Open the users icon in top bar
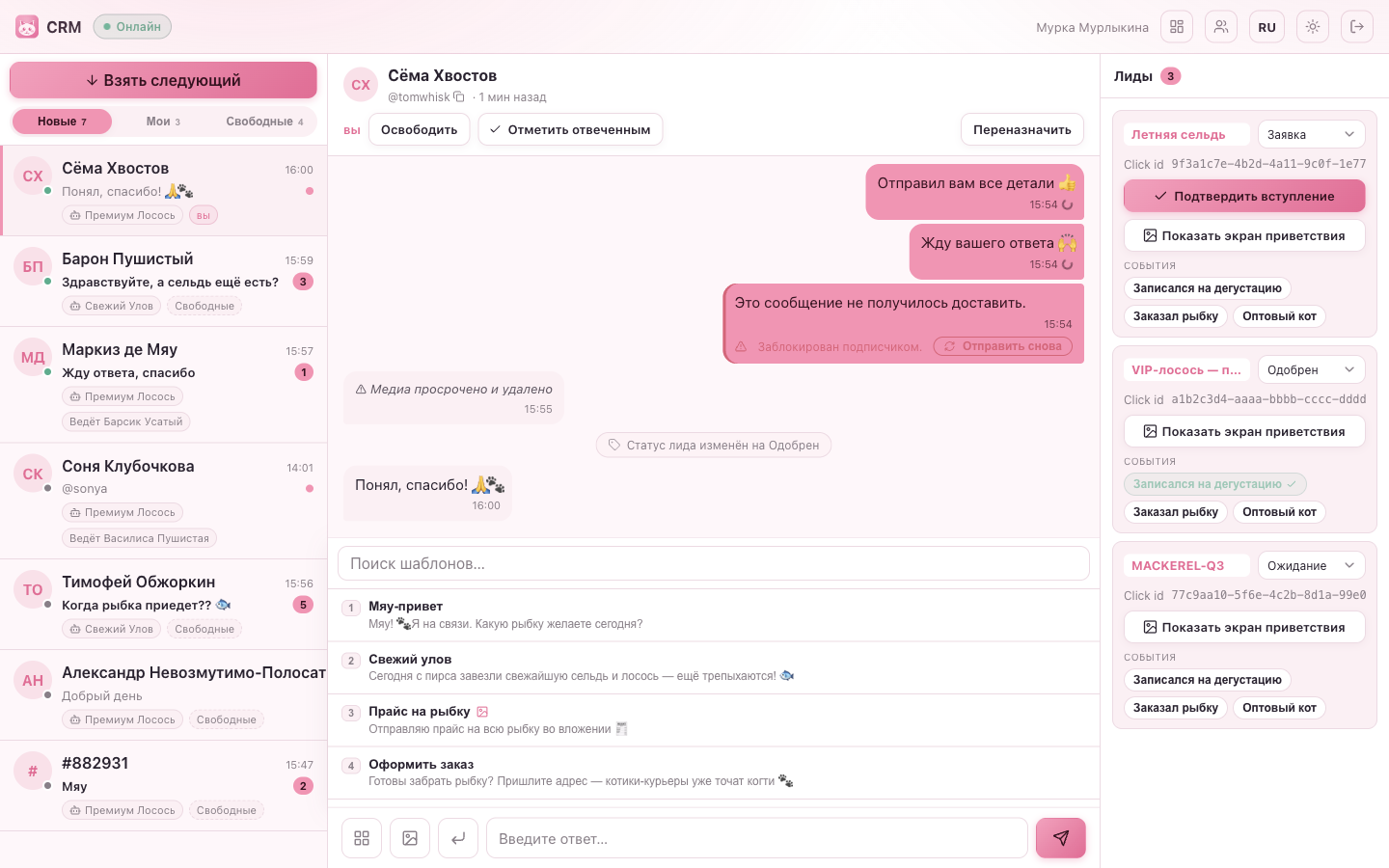Screen dimensions: 1389x868 (1221, 27)
